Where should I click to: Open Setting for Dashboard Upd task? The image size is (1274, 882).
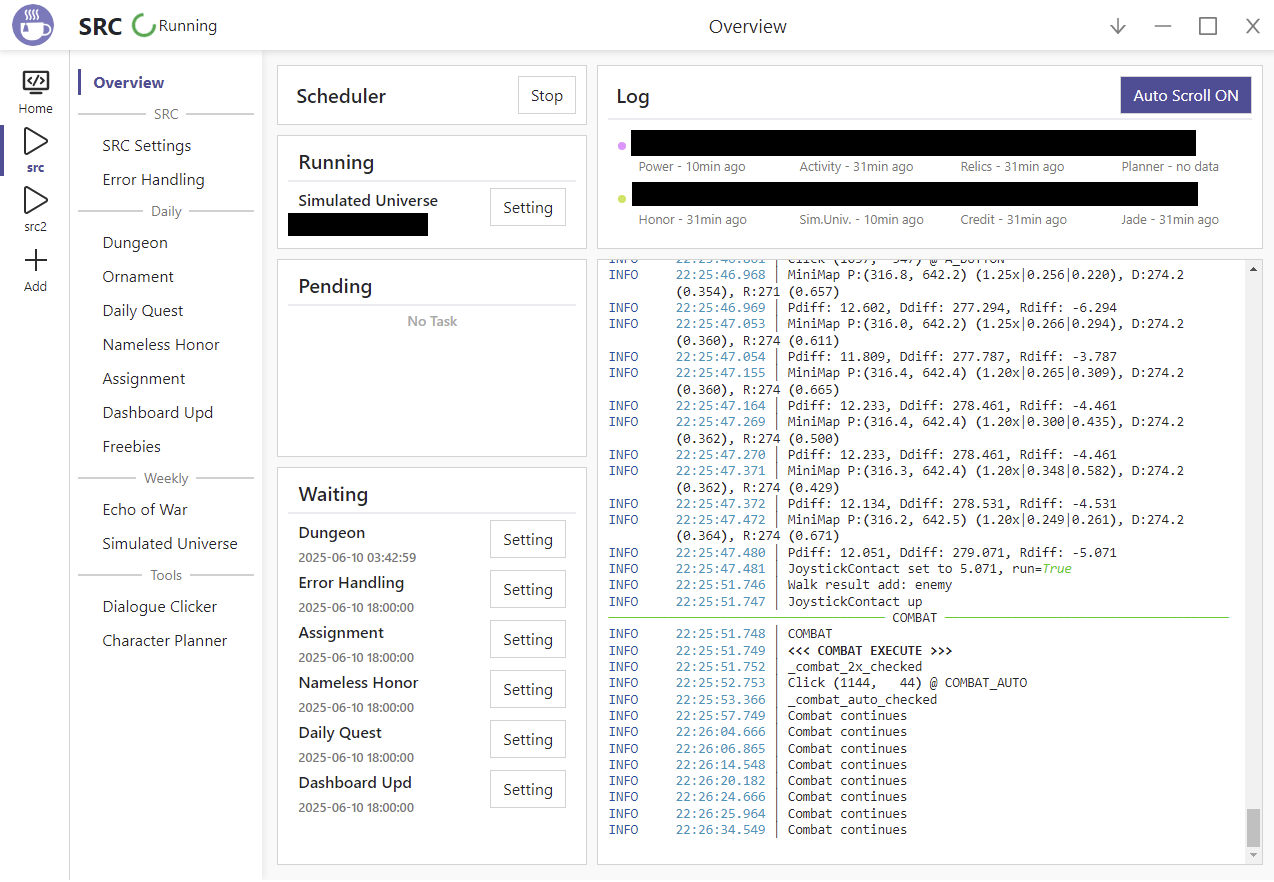click(x=528, y=789)
